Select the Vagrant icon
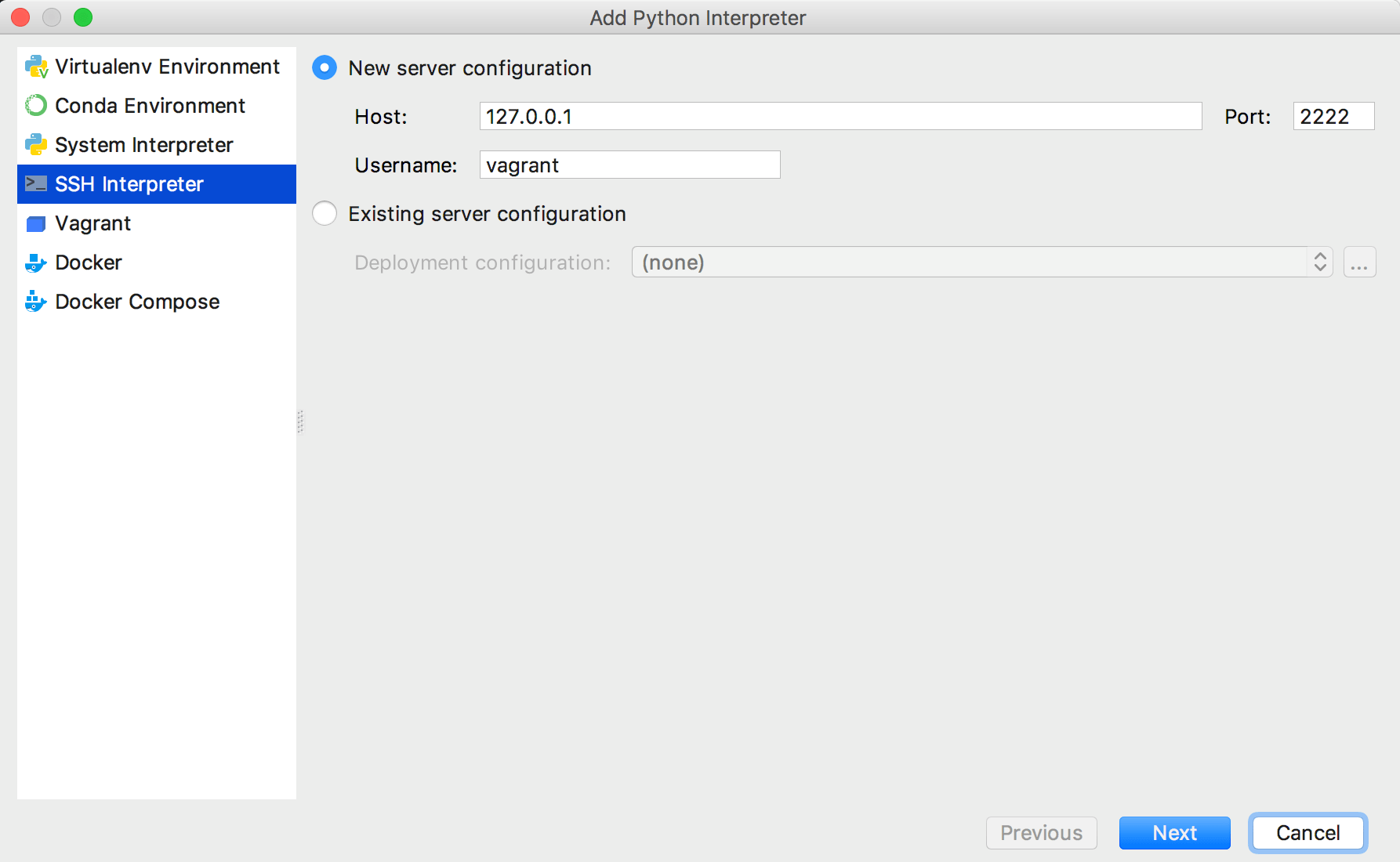 (36, 223)
